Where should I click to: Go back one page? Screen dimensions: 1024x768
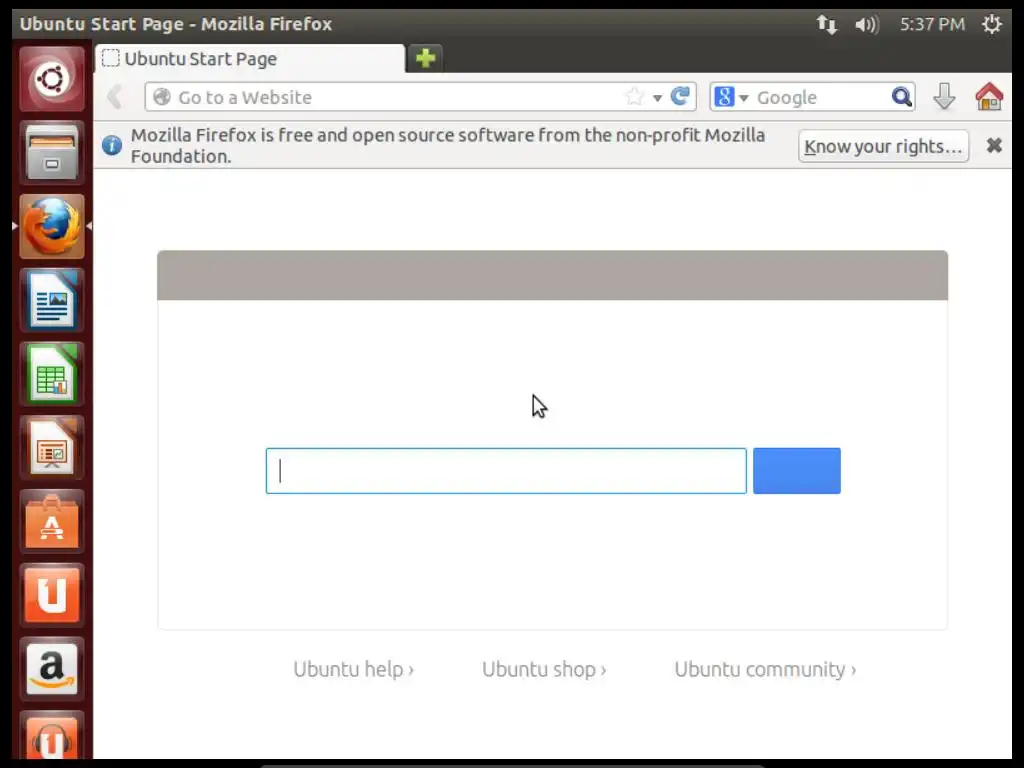point(115,97)
